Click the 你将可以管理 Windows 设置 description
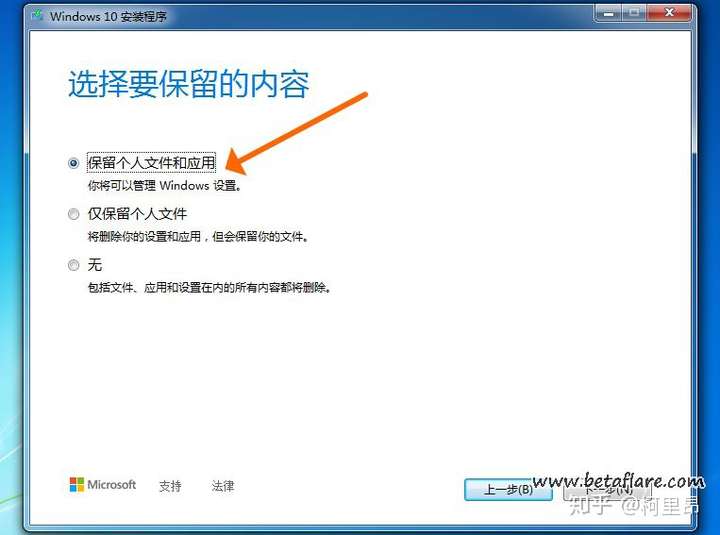720x535 pixels. click(165, 186)
